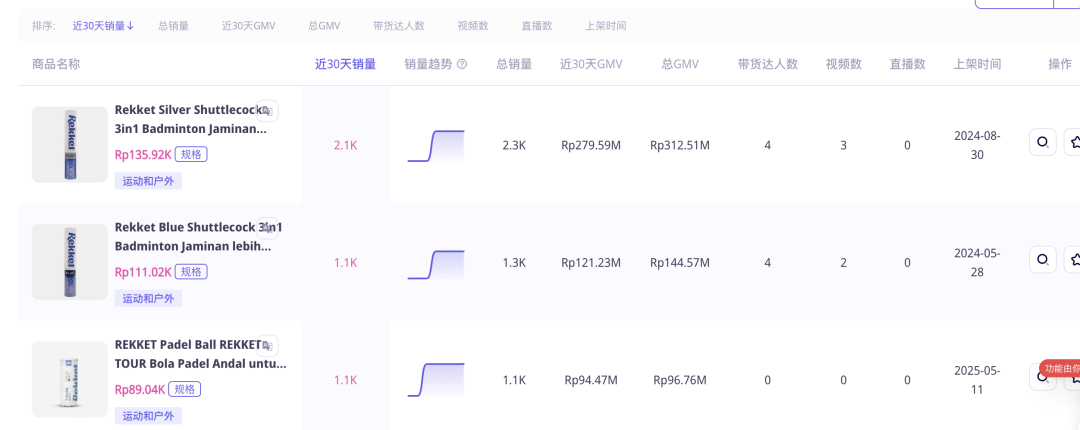This screenshot has height=430, width=1080.
Task: Sort by 上架时间 in sort bar
Action: 606,25
